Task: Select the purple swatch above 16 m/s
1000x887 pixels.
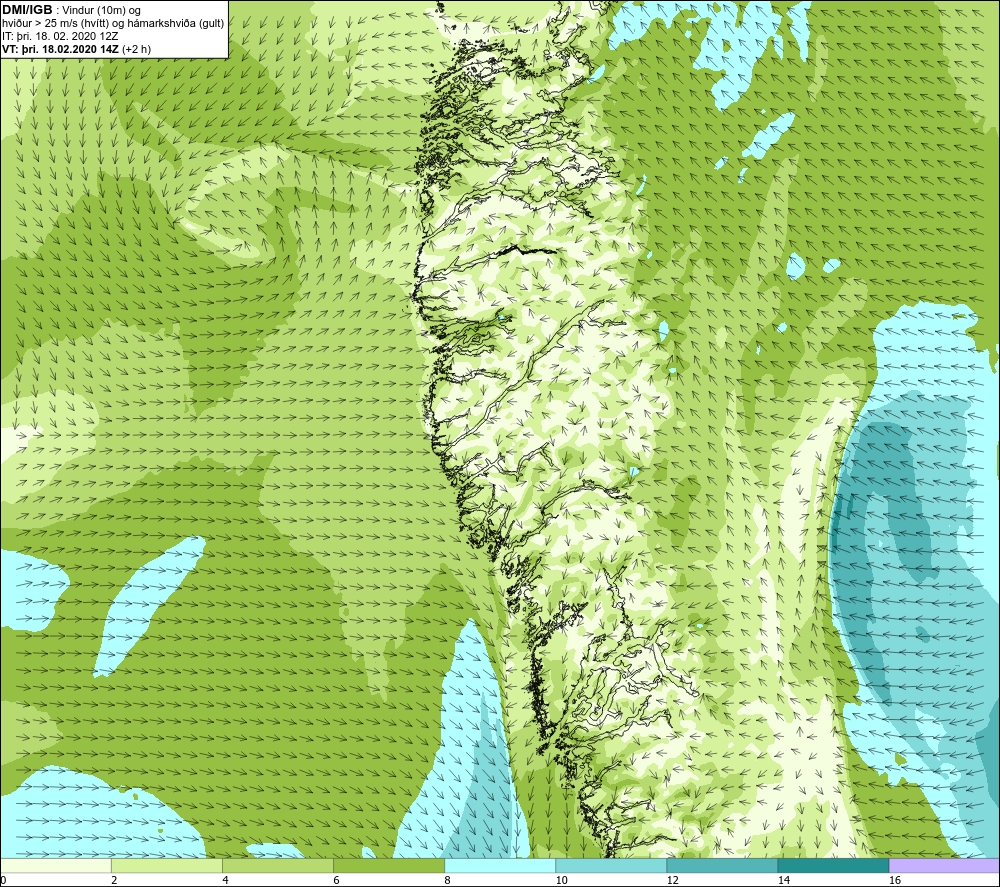Action: [944, 865]
